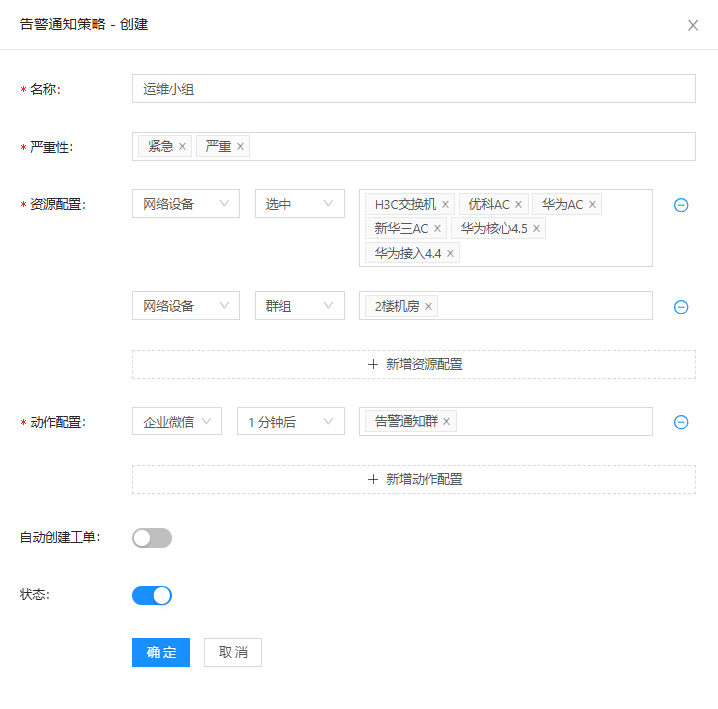Confirm with the 确定 button

coord(161,653)
